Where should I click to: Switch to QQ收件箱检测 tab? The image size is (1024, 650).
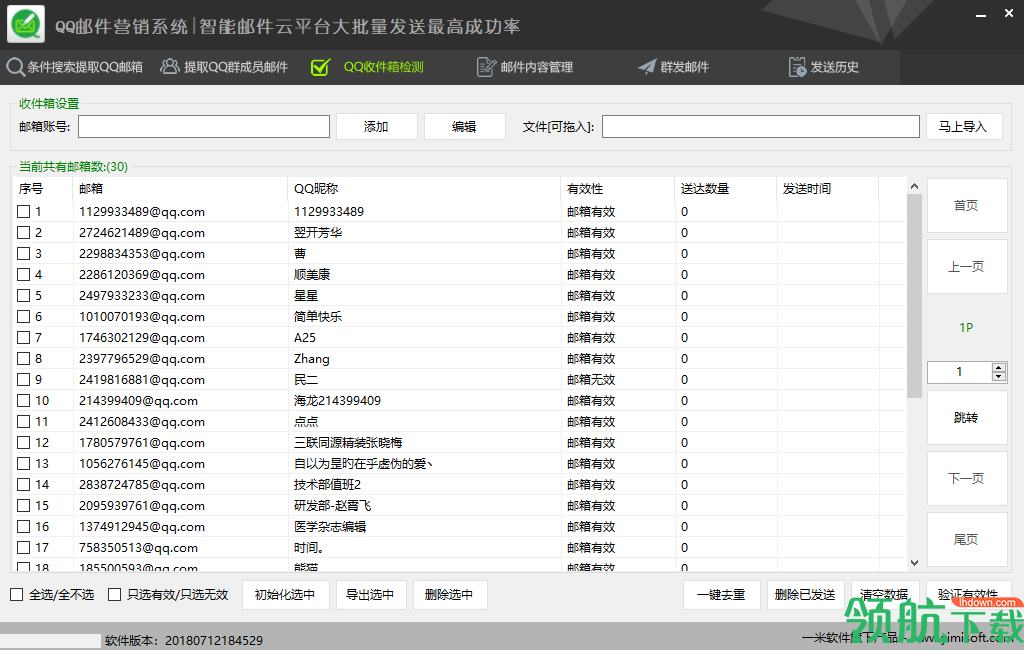(x=383, y=67)
